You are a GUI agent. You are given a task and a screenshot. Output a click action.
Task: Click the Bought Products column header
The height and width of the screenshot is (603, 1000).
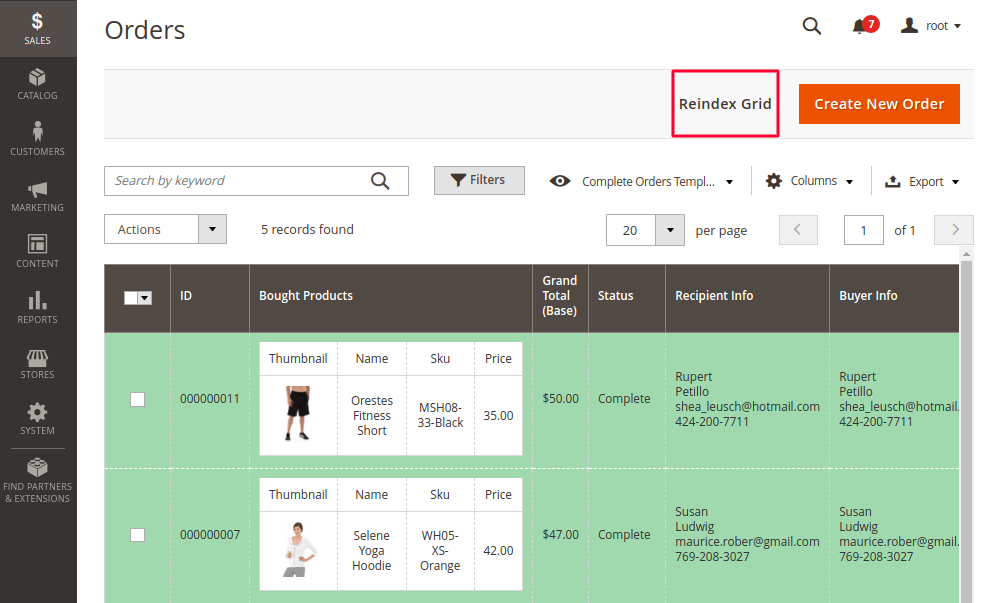390,296
